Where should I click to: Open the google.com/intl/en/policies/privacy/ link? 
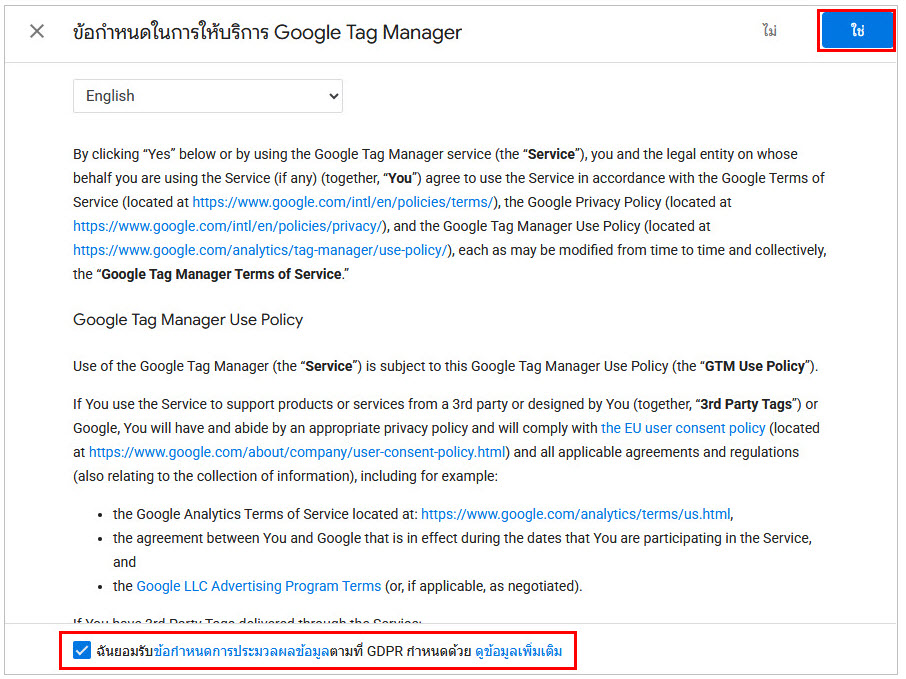click(229, 226)
